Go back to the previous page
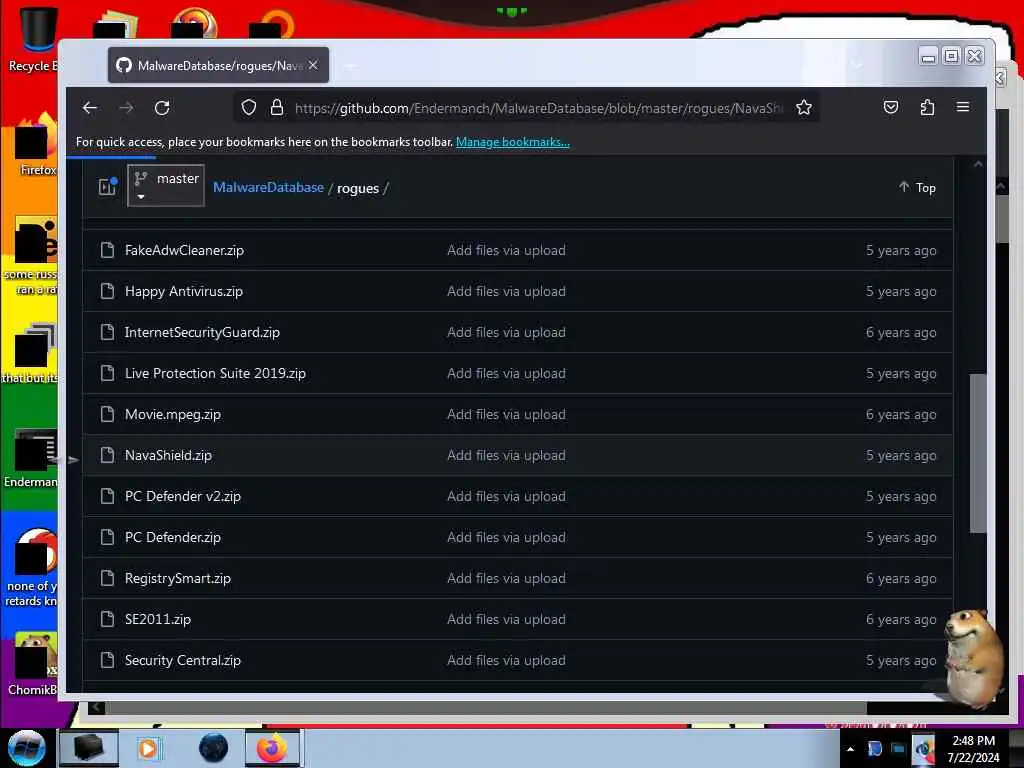This screenshot has width=1024, height=768. (x=90, y=108)
